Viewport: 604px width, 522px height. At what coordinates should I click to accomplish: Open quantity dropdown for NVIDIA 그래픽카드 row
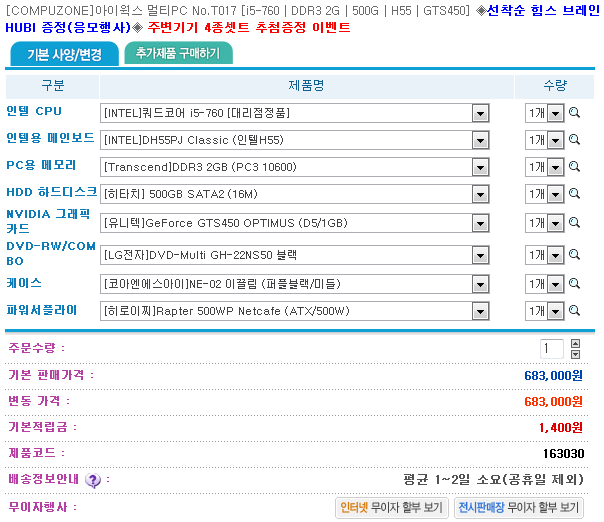545,223
